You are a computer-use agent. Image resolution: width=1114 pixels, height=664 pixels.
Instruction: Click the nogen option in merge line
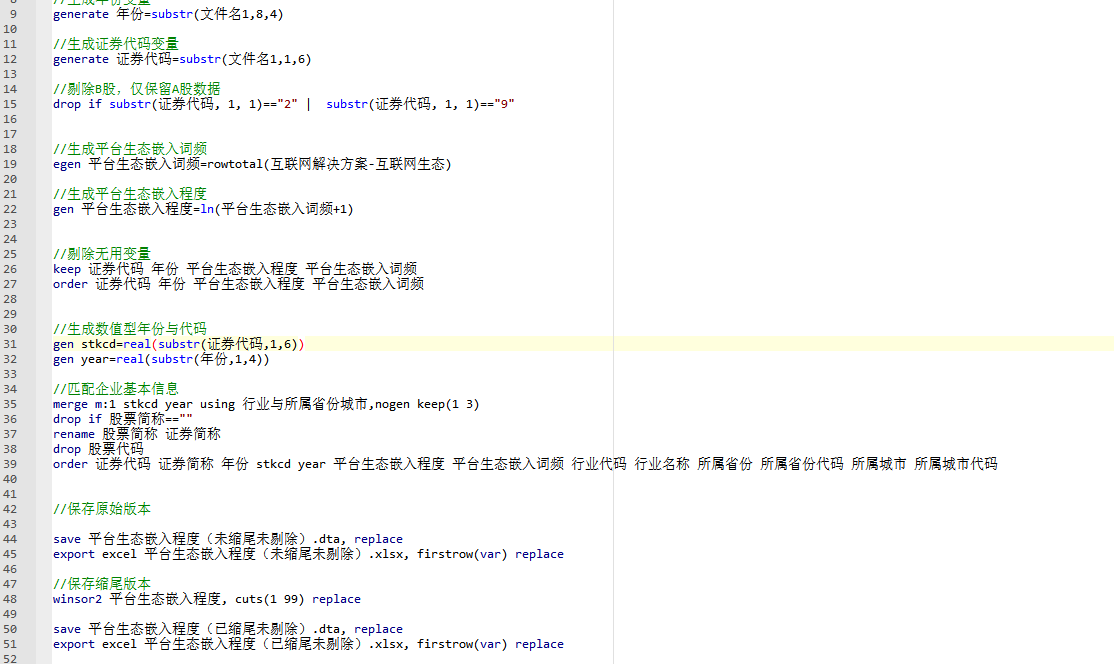click(393, 404)
